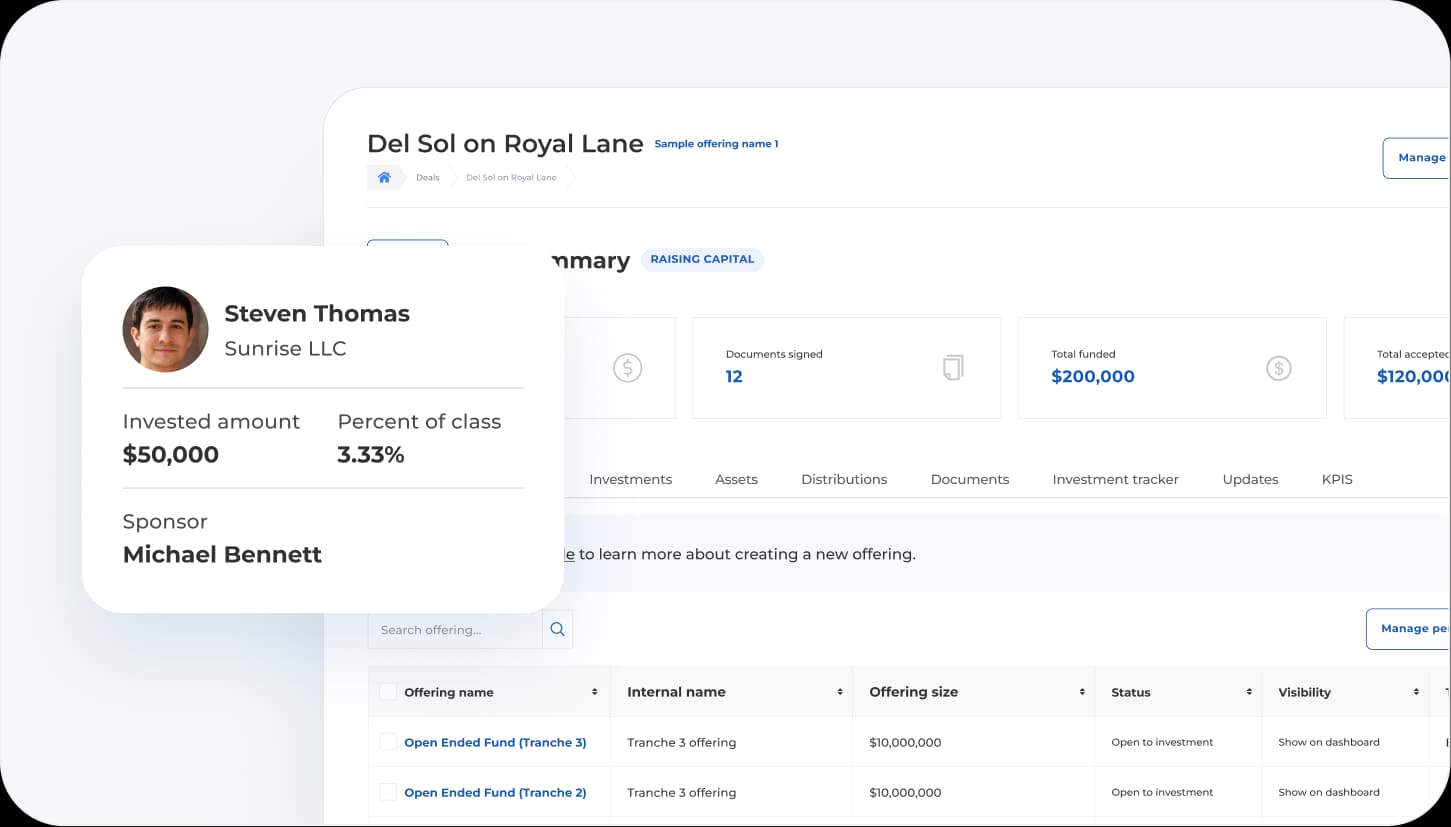Click the RAISING CAPITAL status badge
Screen dimensions: 1451x827
(702, 259)
